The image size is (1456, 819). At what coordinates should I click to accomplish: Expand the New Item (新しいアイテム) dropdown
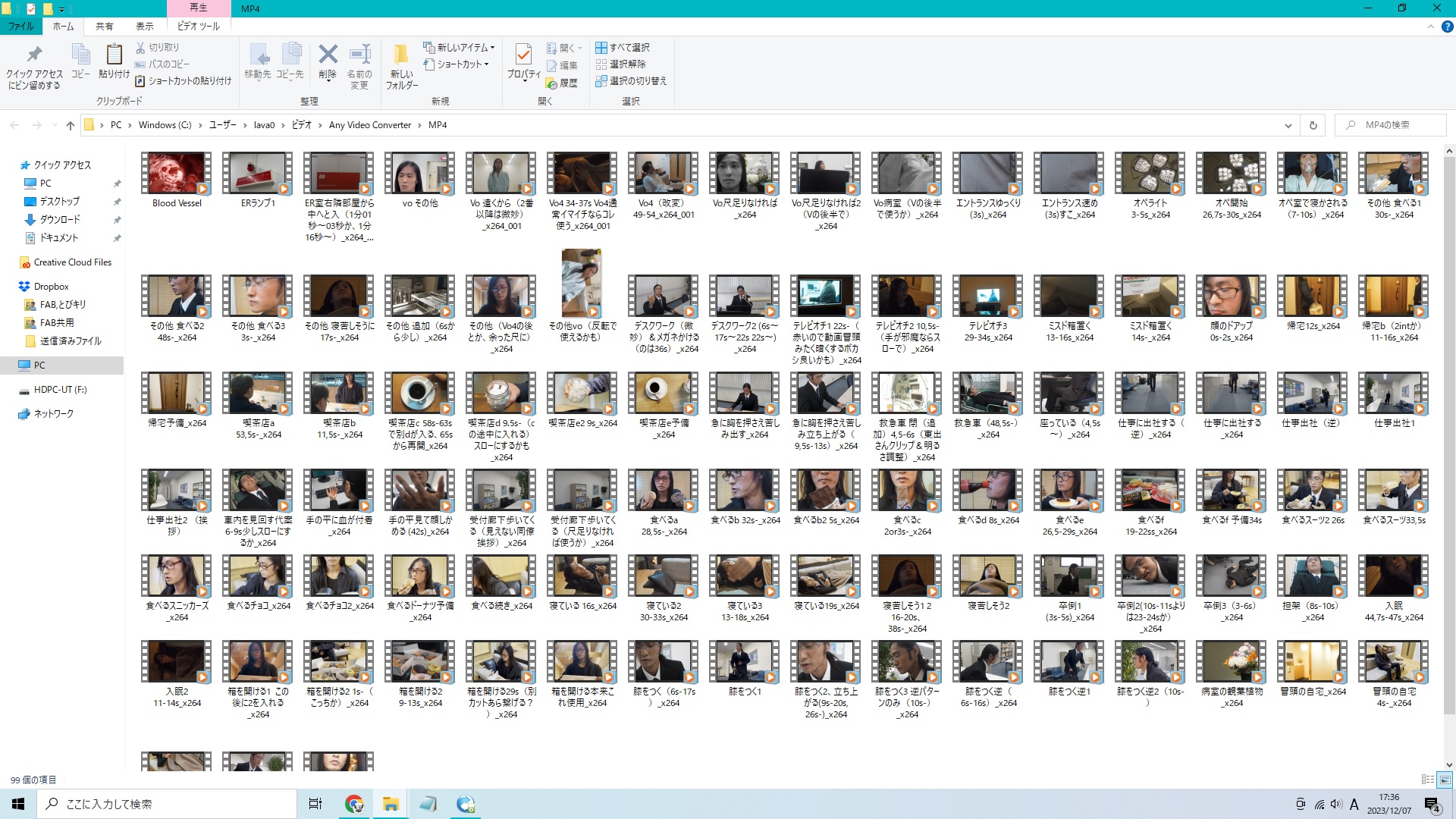pos(460,47)
